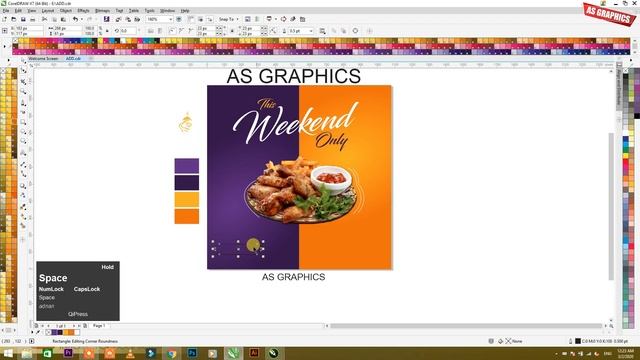This screenshot has height=360, width=640.
Task: Click the Wrap Text icon in property bar
Action: [x=322, y=31]
